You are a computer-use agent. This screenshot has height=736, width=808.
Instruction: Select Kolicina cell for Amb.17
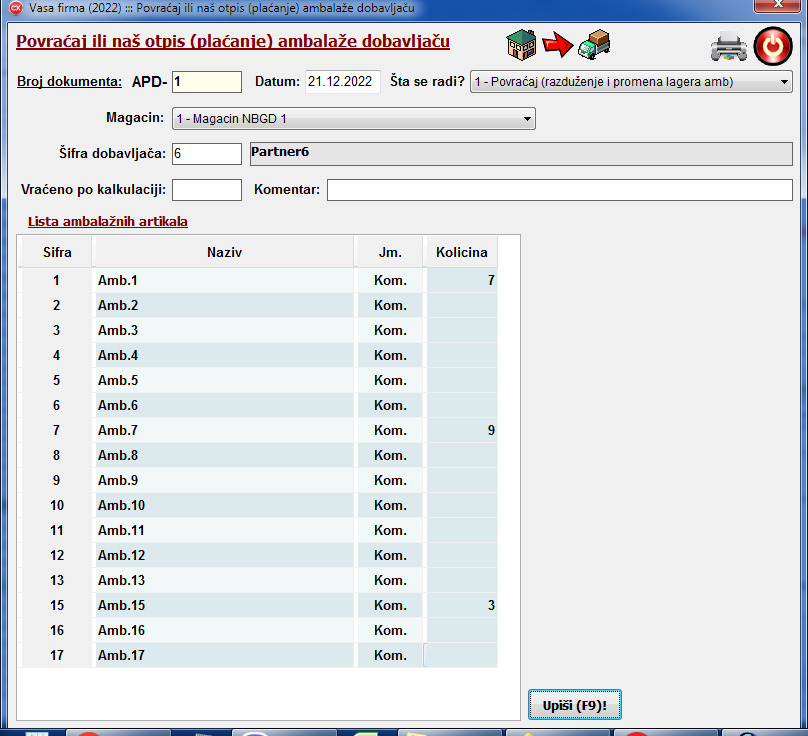tap(462, 656)
